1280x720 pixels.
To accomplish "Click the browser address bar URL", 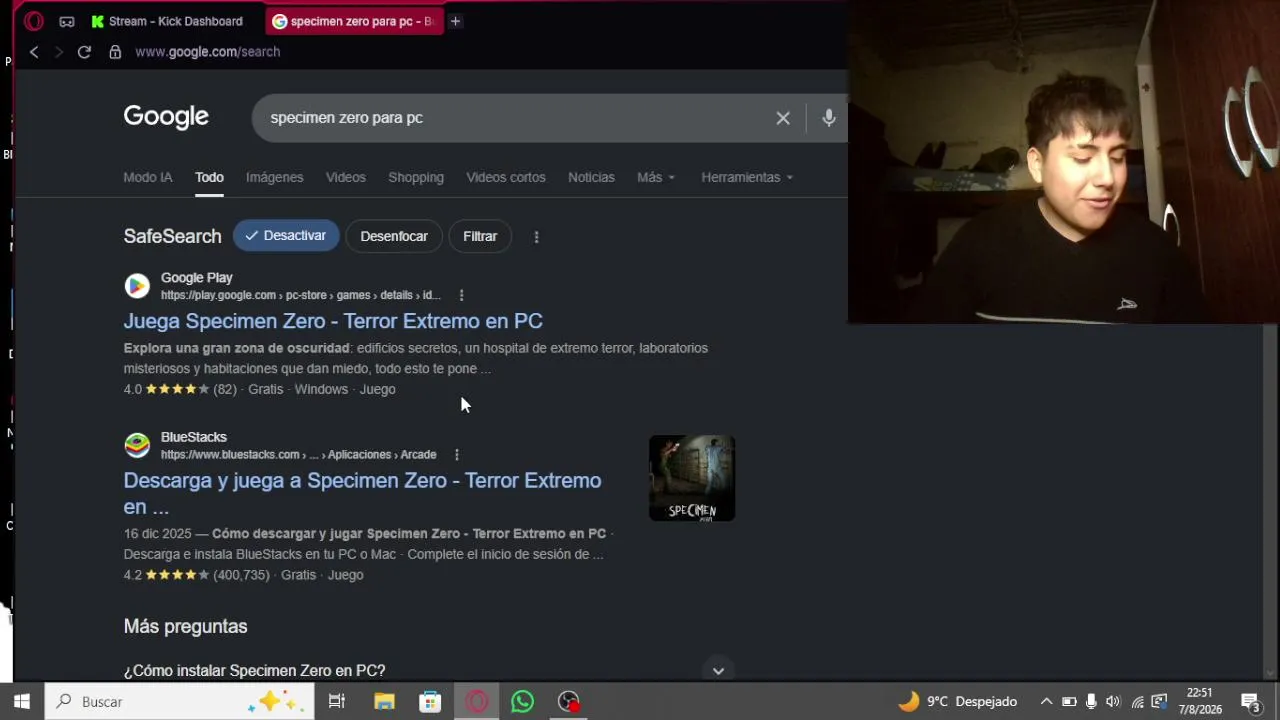I will pos(208,52).
